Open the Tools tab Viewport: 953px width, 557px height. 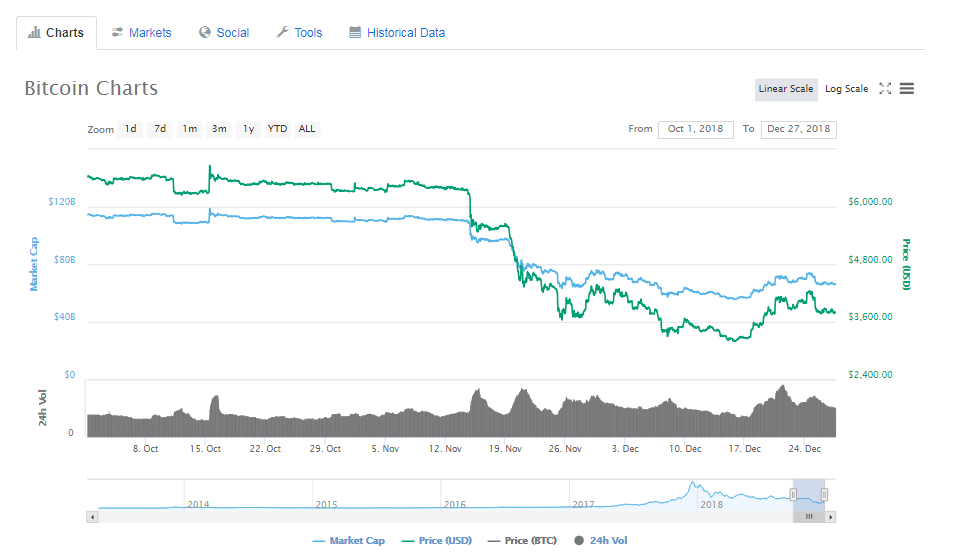tap(300, 33)
